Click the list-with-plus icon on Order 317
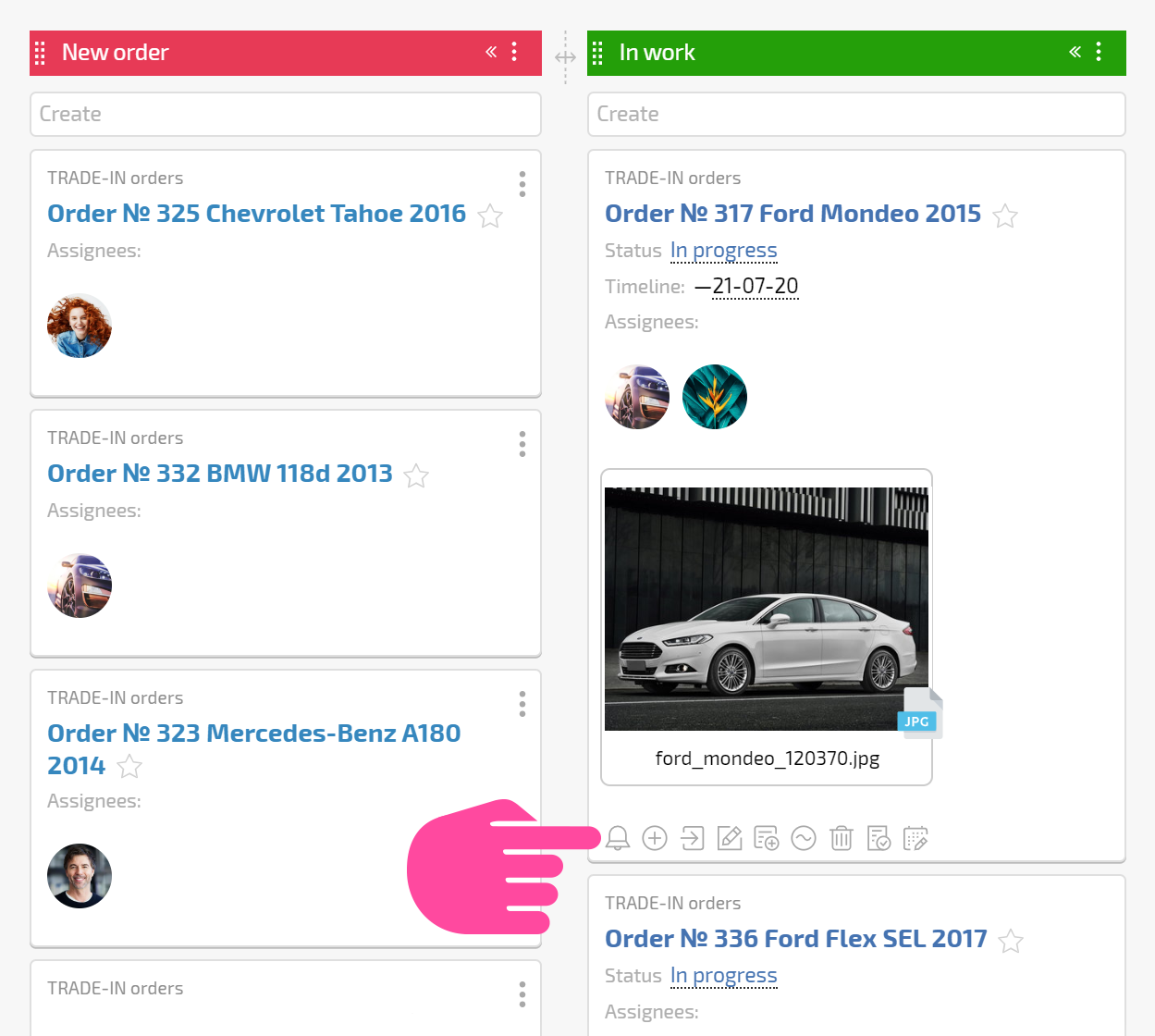The width and height of the screenshot is (1155, 1036). pos(767,838)
